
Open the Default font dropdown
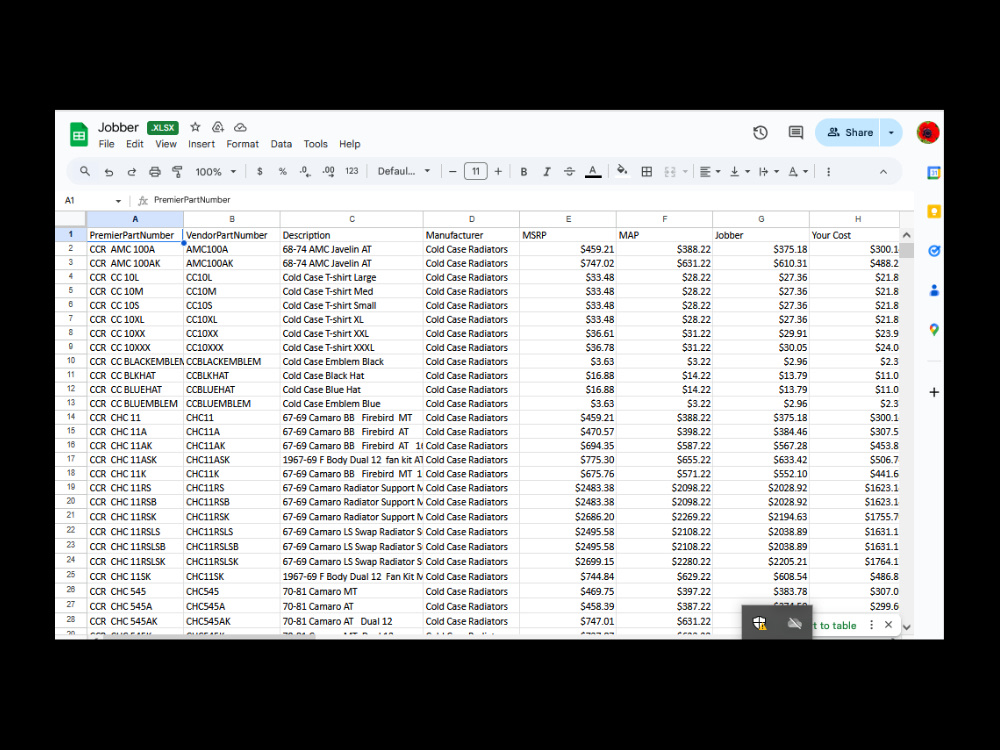(404, 172)
